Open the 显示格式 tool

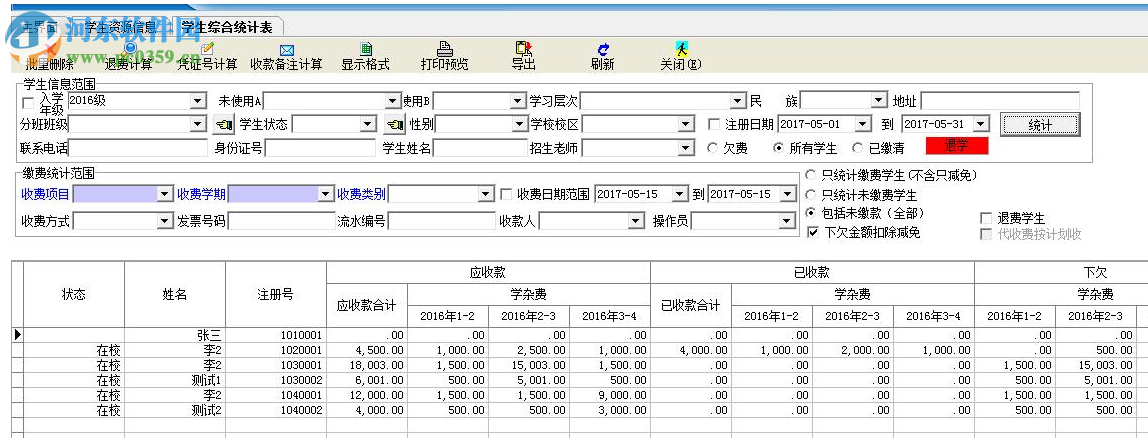(x=366, y=49)
